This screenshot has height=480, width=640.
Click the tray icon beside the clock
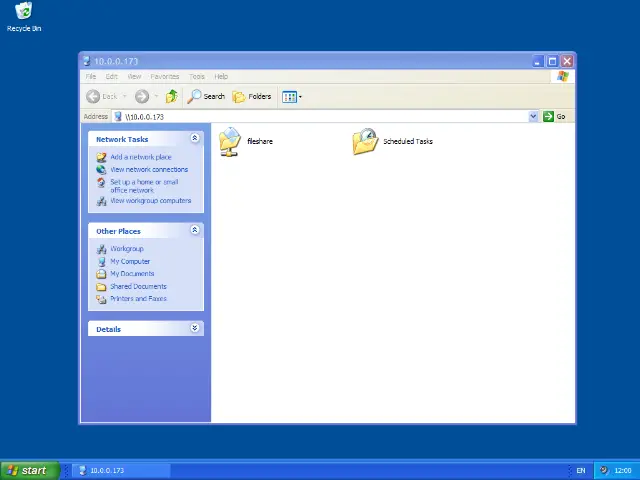tap(604, 470)
